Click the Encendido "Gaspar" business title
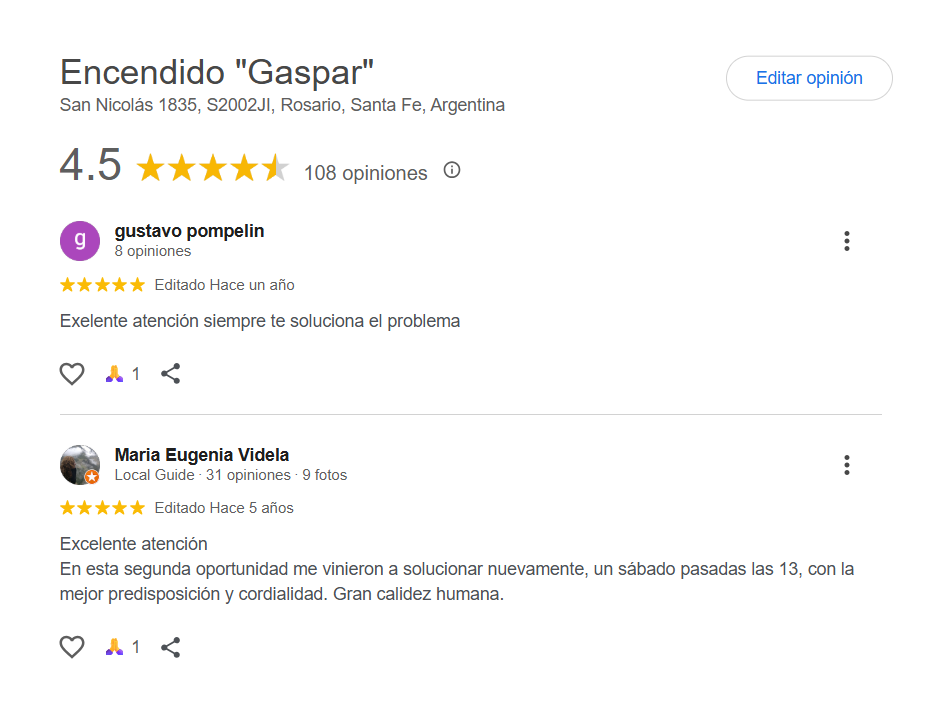 (217, 73)
